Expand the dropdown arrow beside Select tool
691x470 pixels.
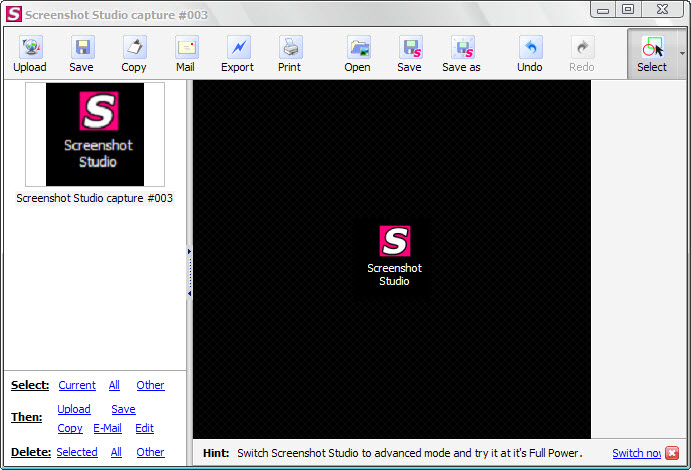coord(682,54)
